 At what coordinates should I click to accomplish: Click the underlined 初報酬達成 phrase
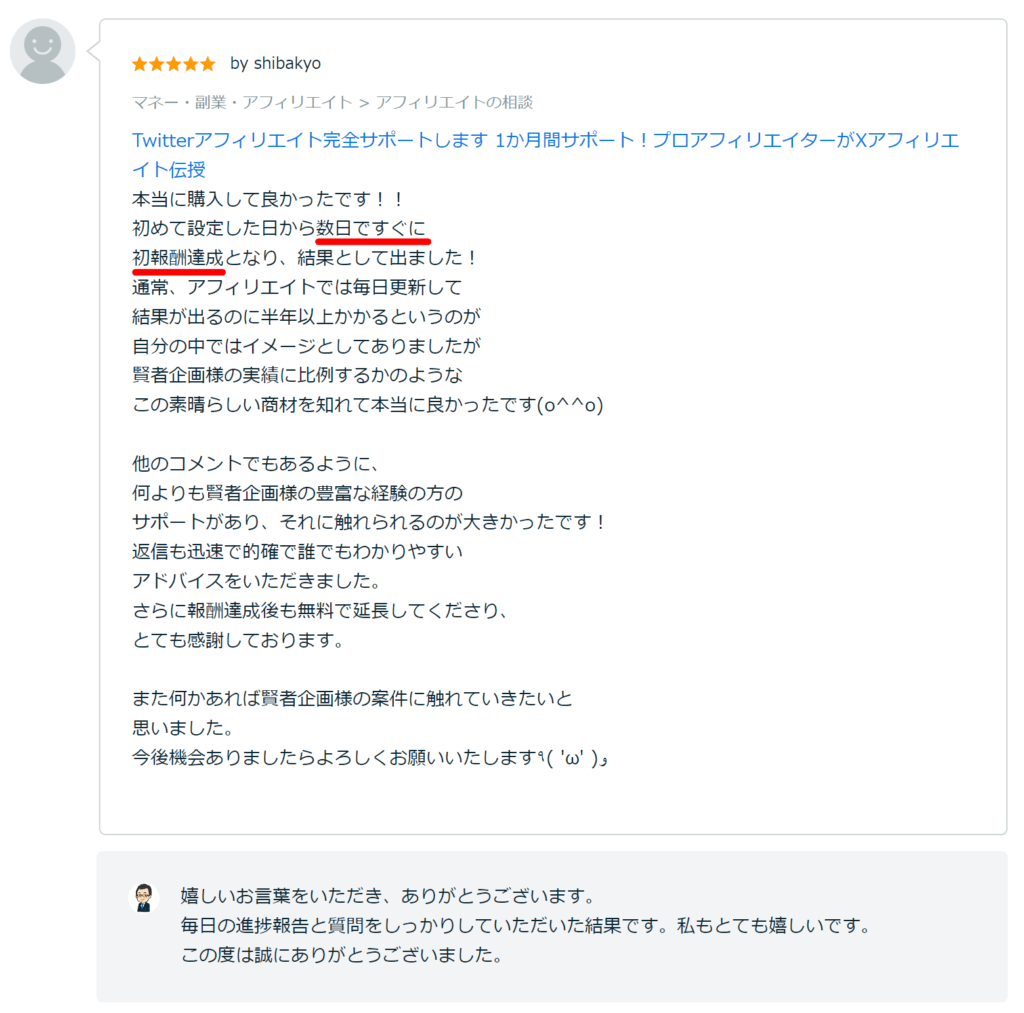pyautogui.click(x=178, y=257)
